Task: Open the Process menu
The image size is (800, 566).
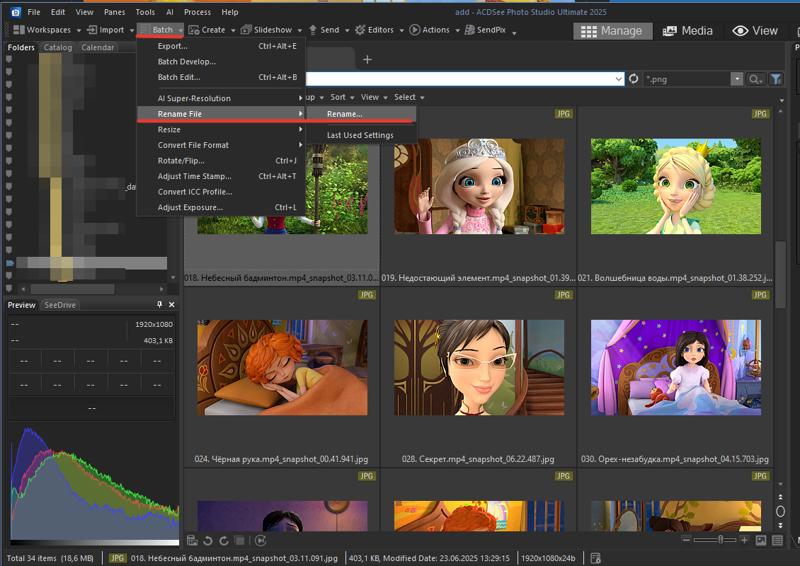Action: coord(197,12)
